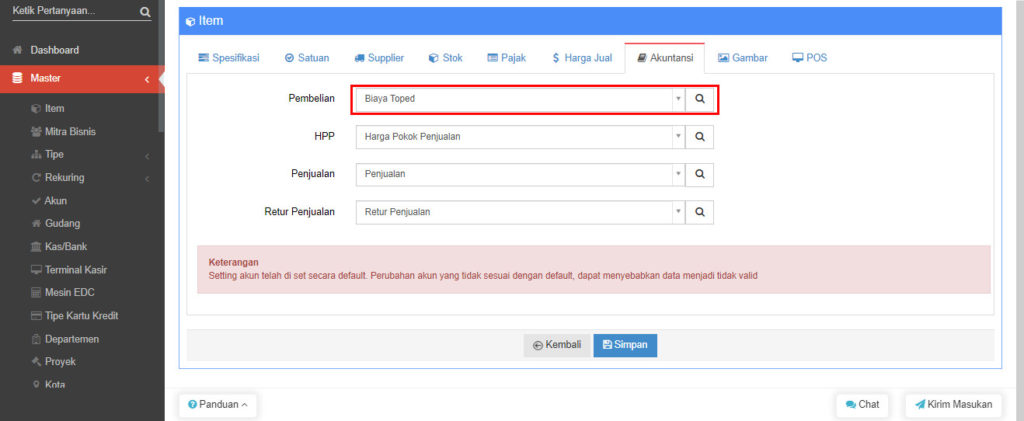The image size is (1024, 421).
Task: Expand the Rekuring submenu
Action: (146, 178)
